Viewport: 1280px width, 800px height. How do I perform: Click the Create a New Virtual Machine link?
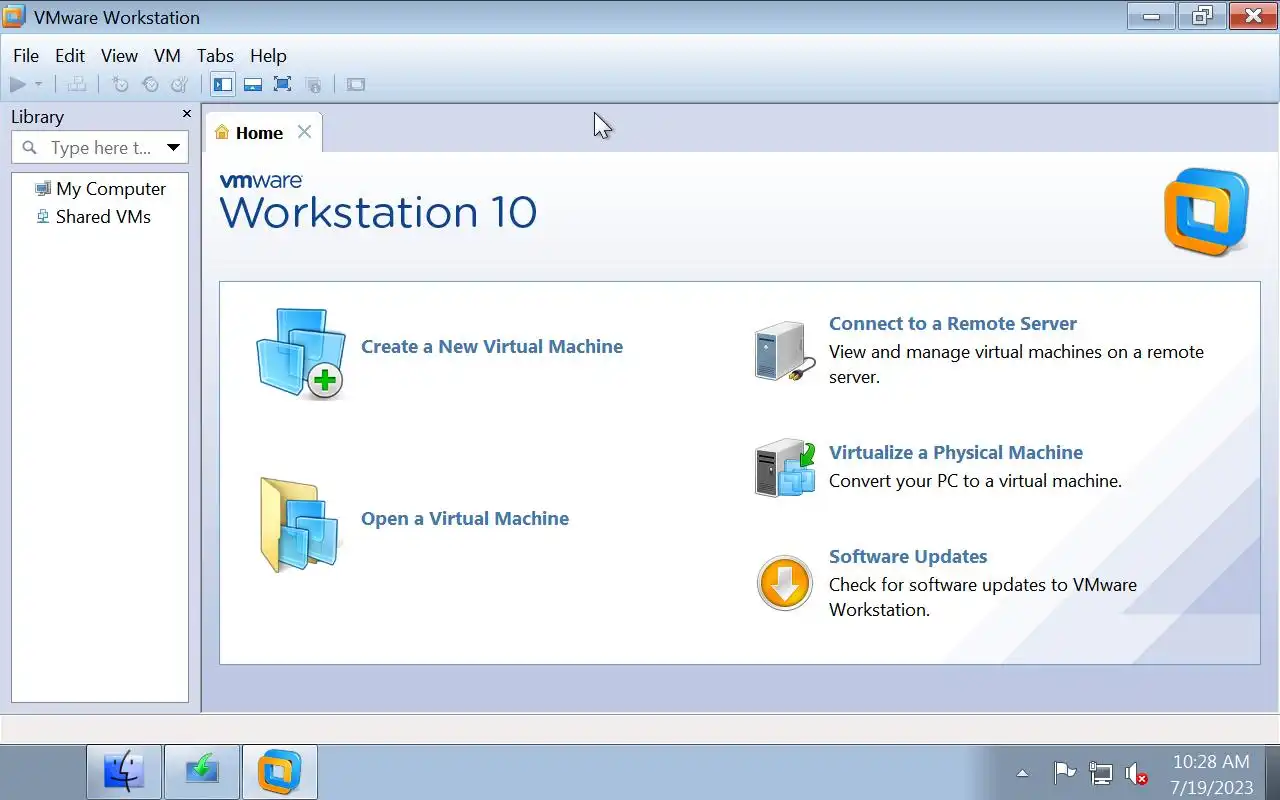[x=492, y=347]
